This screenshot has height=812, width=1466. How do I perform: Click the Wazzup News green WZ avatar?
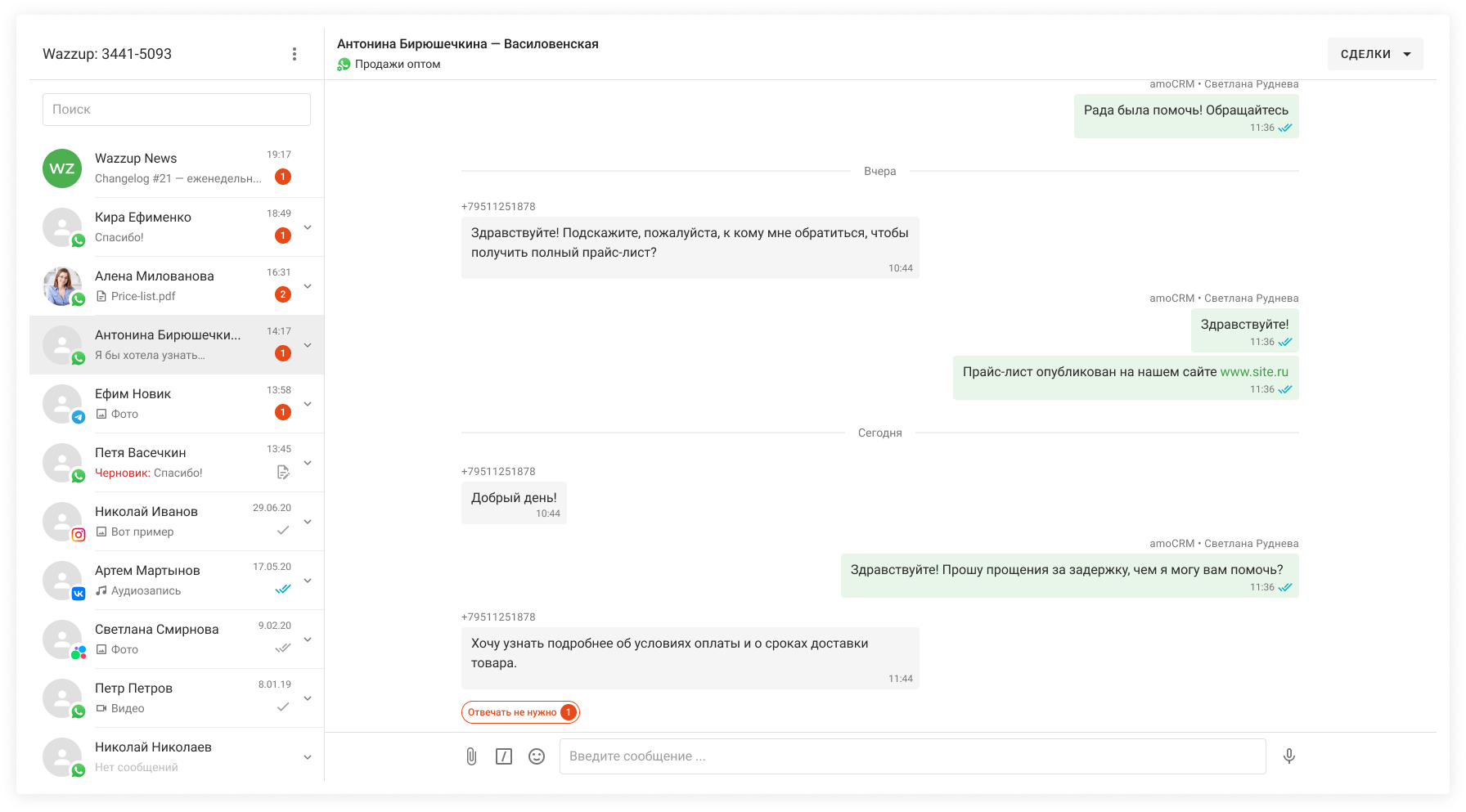62,168
